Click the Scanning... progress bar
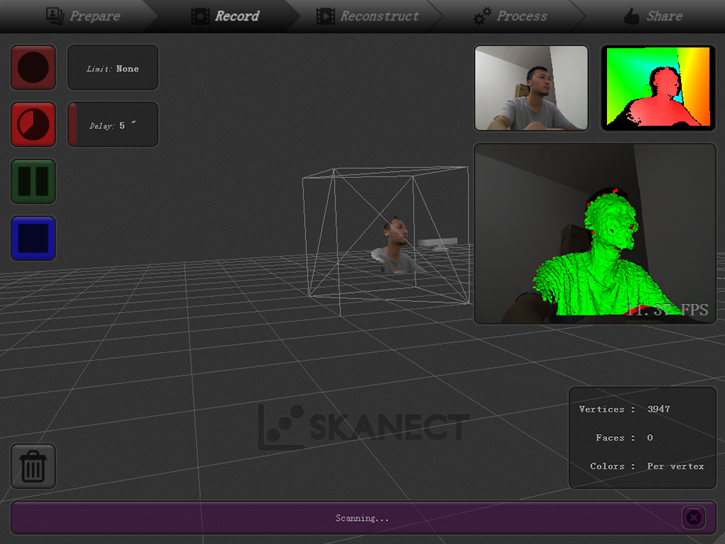 [x=363, y=518]
